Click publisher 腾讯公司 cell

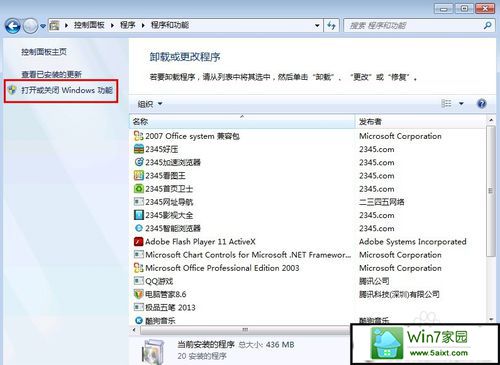pyautogui.click(x=374, y=281)
